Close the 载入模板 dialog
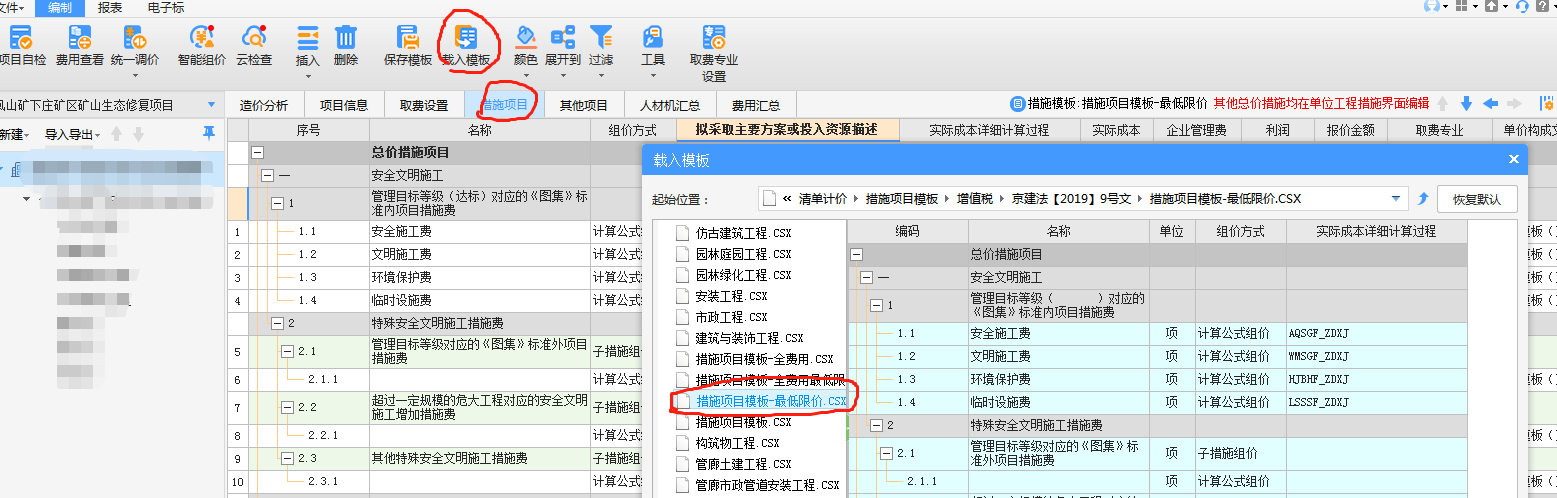 pyautogui.click(x=1514, y=159)
